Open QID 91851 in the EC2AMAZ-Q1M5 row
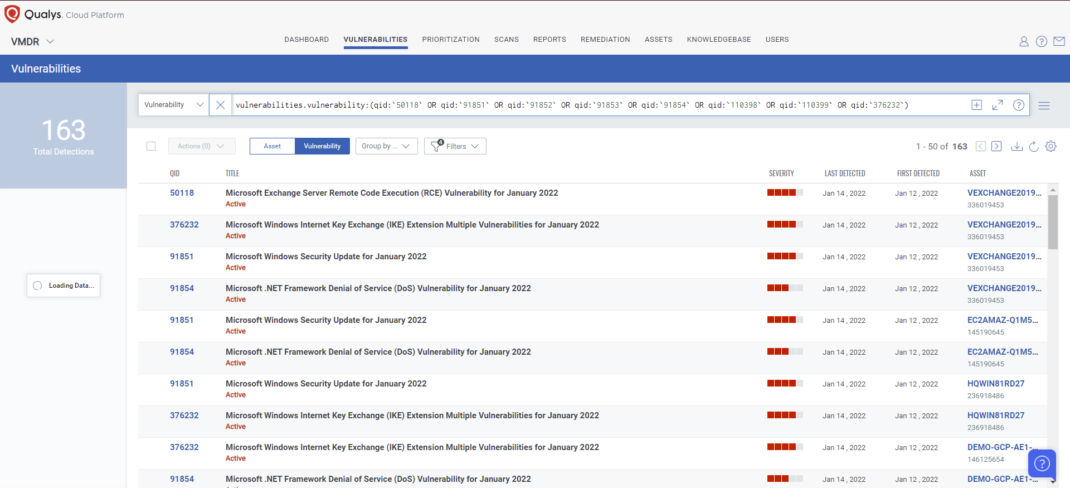Screen dimensions: 1070x488 pos(182,320)
